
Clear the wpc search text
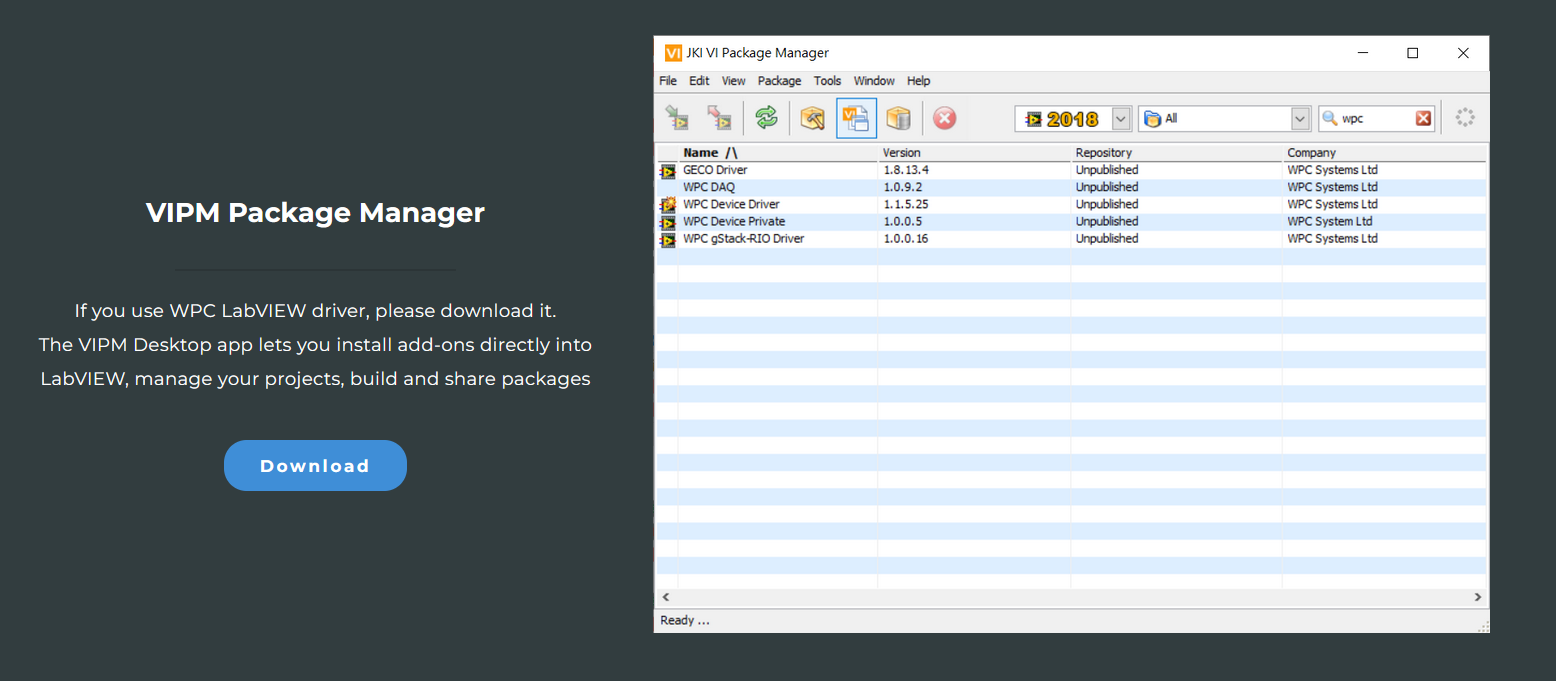point(1424,117)
